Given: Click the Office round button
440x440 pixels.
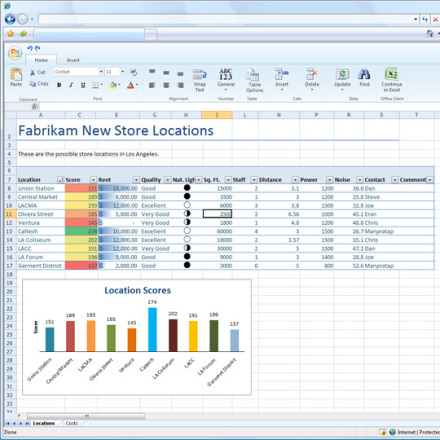Looking at the screenshot, I should click(15, 53).
